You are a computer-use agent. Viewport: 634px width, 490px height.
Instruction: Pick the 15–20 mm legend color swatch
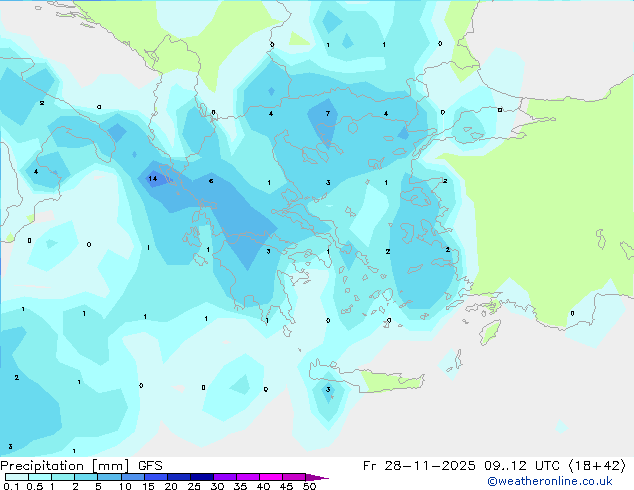point(156,477)
